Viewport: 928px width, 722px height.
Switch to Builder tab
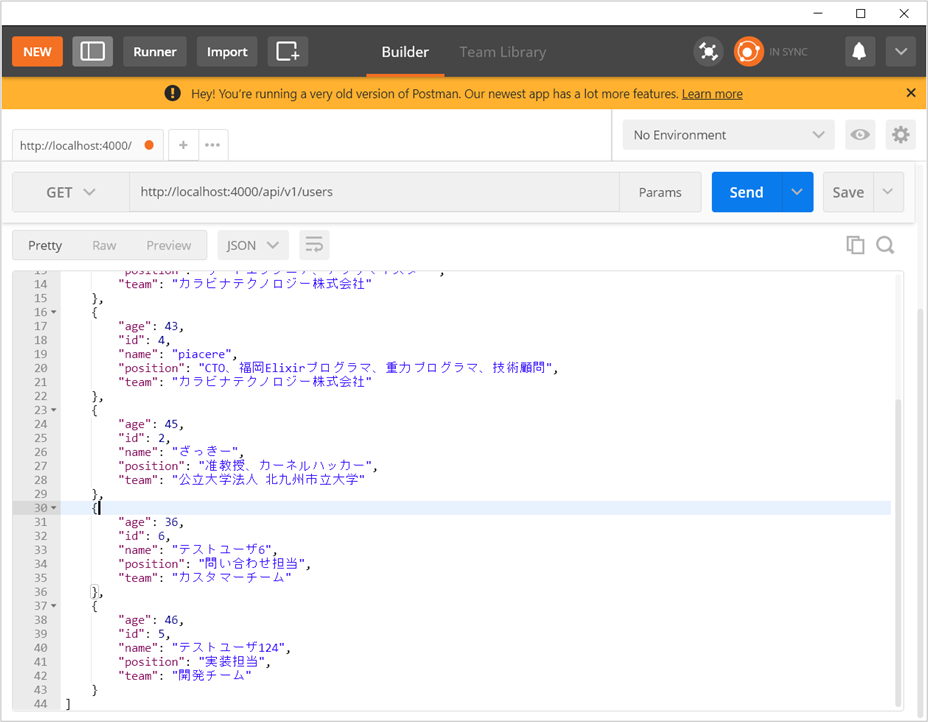405,52
